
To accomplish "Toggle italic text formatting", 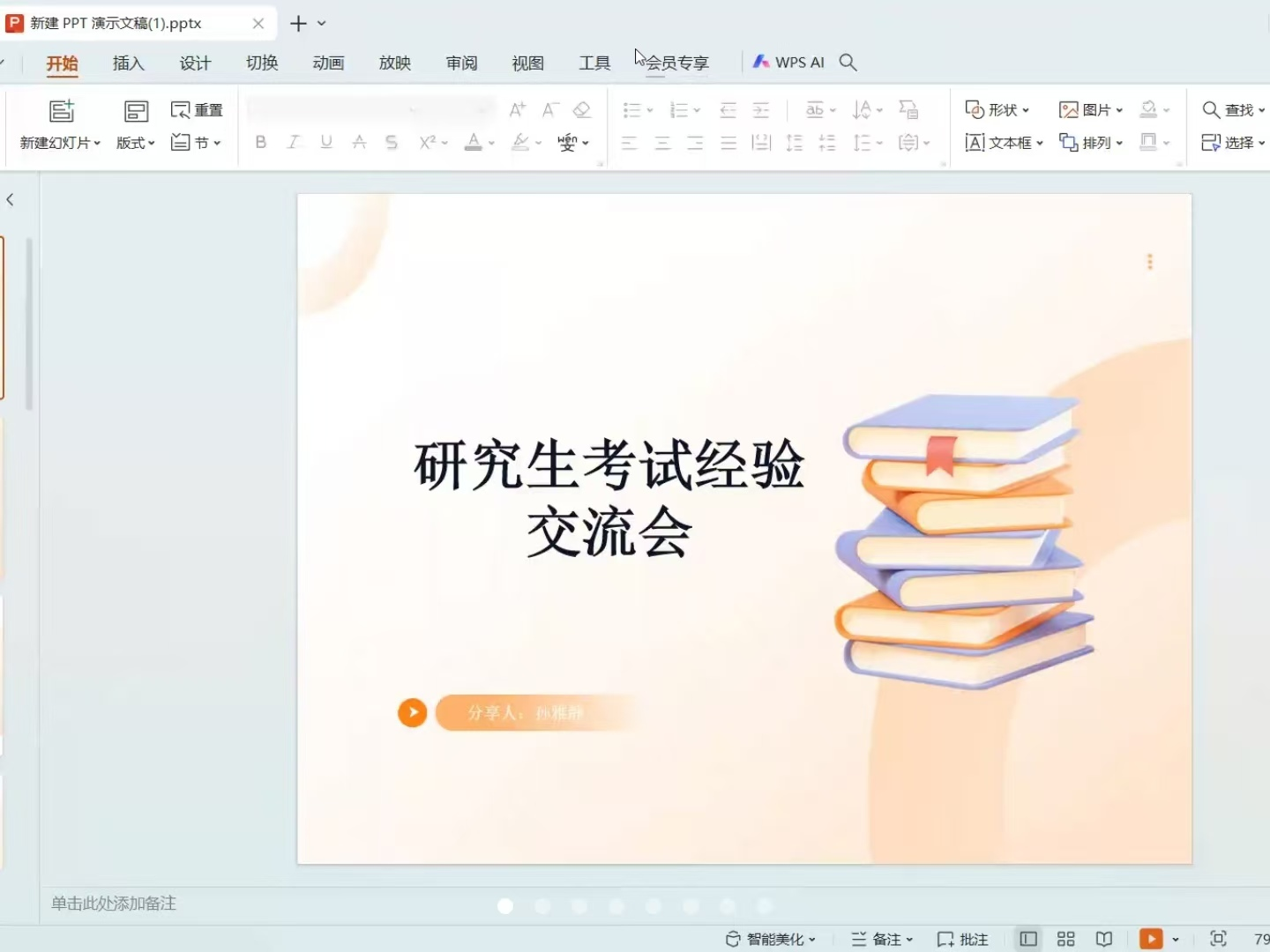I will [293, 142].
